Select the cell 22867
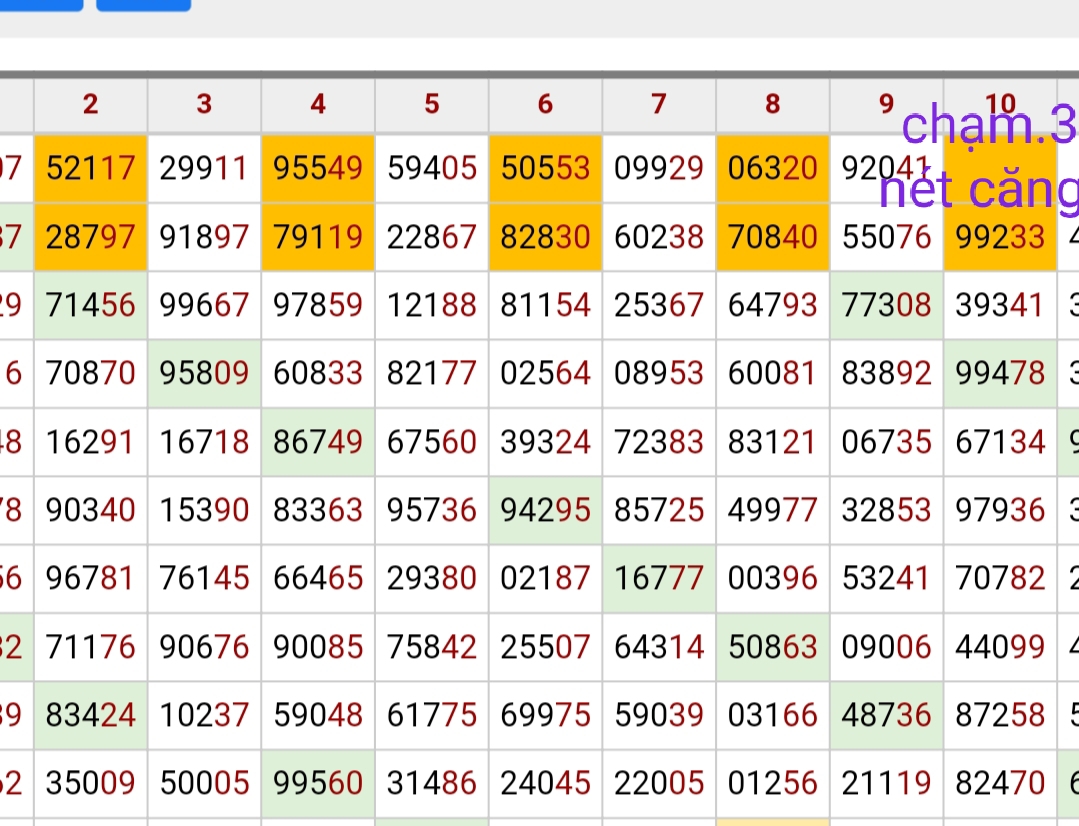1079x826 pixels. pyautogui.click(x=431, y=237)
